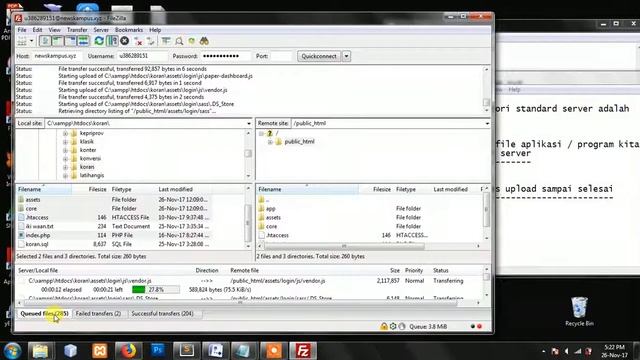
Task: Click the Windows Start button
Action: click(12, 351)
